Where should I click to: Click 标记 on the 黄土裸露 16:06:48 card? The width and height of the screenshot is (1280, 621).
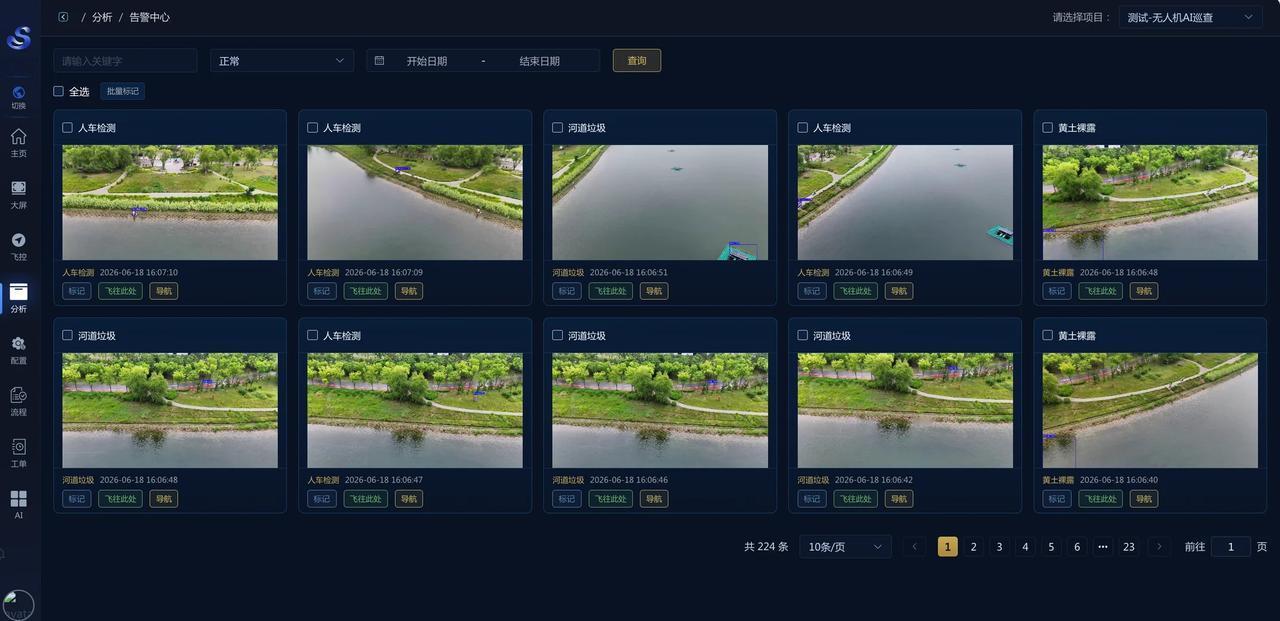coord(1056,291)
